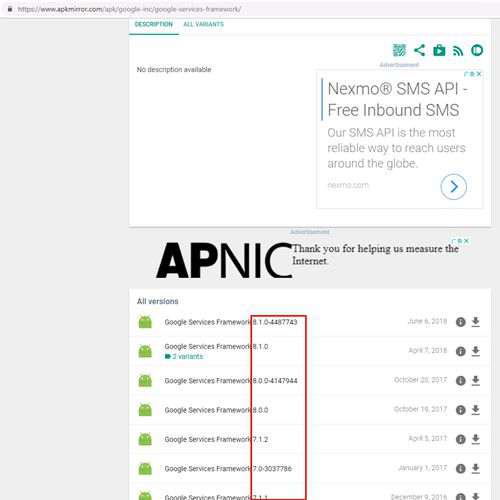Download Google Services Framework 8.1.0-4487743
The width and height of the screenshot is (500, 500).
pyautogui.click(x=476, y=322)
